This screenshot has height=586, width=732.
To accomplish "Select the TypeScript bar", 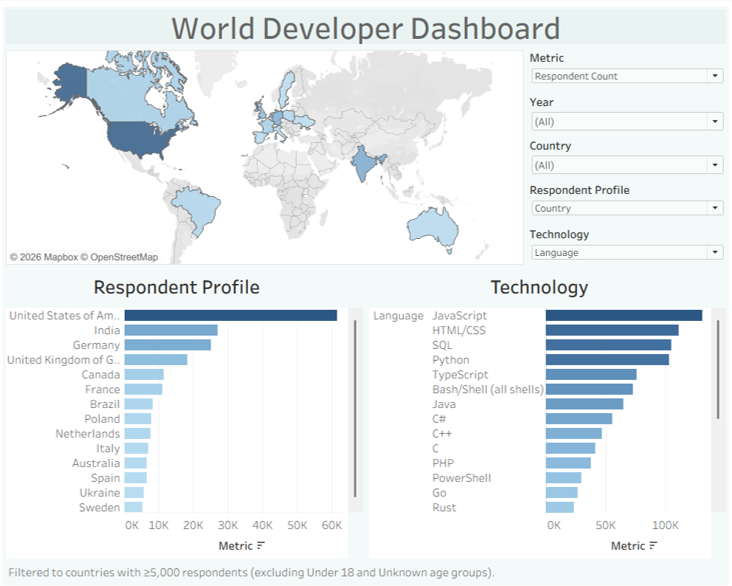I will pyautogui.click(x=591, y=375).
